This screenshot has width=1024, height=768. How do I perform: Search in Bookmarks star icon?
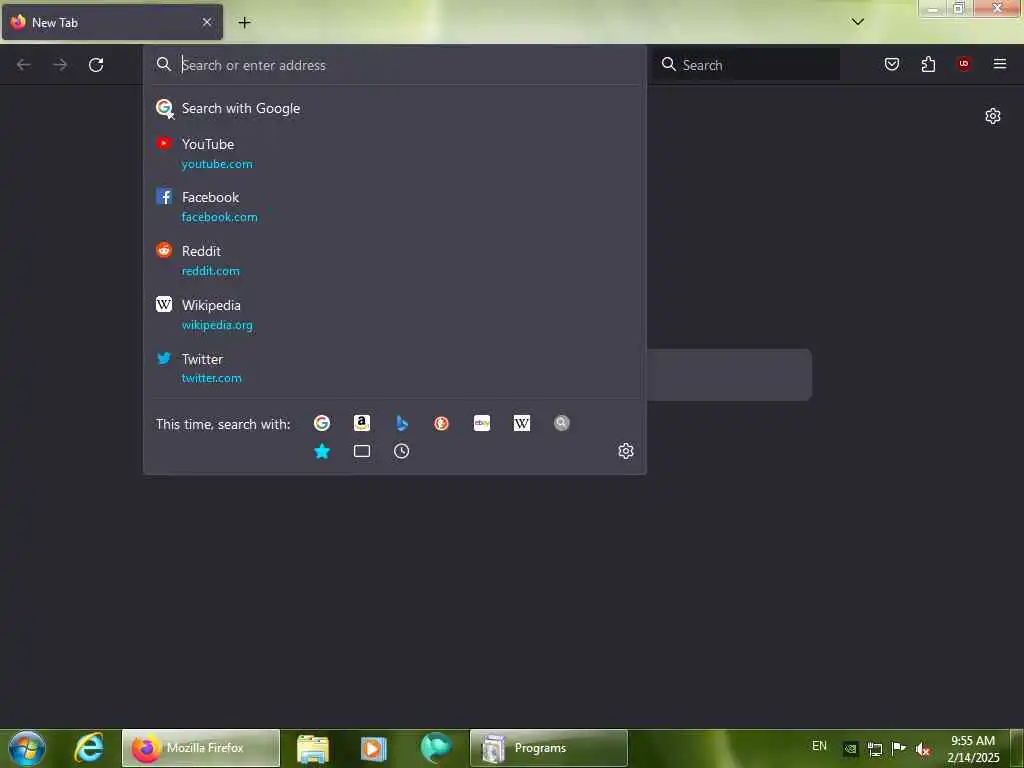pos(321,451)
